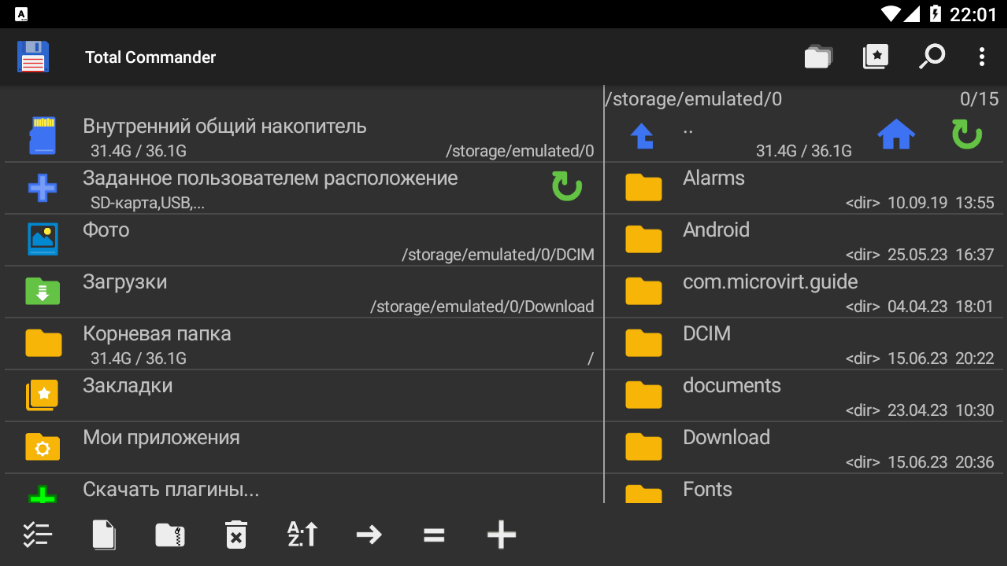Tap the parent directory '..' entry
The width and height of the screenshot is (1007, 566).
point(688,131)
